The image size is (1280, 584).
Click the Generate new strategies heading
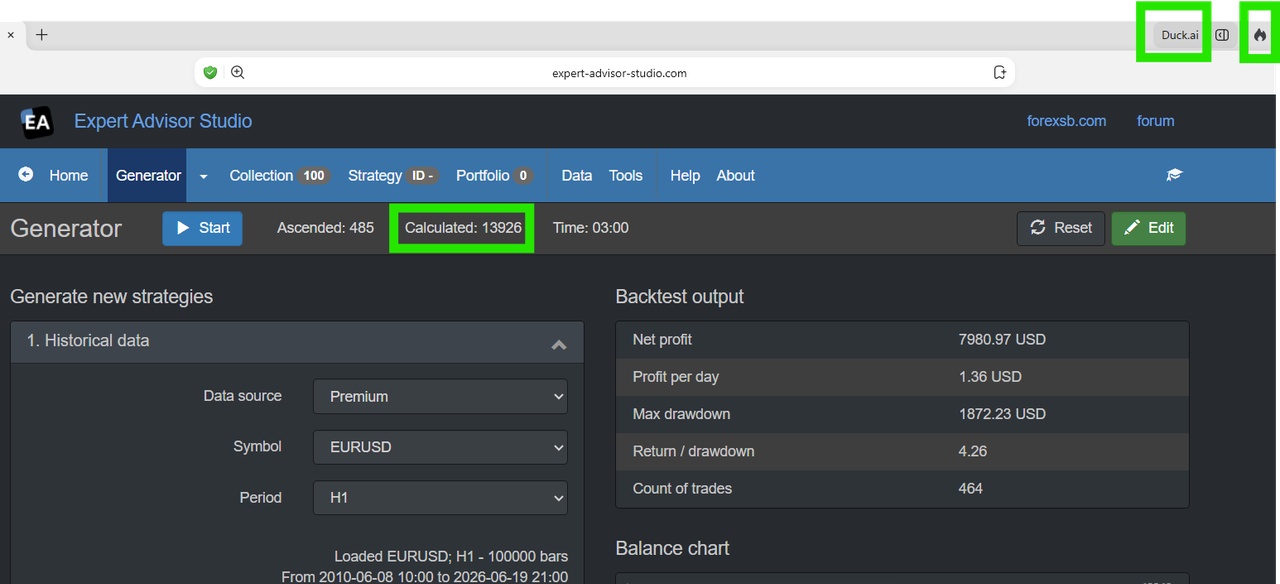[x=112, y=297]
